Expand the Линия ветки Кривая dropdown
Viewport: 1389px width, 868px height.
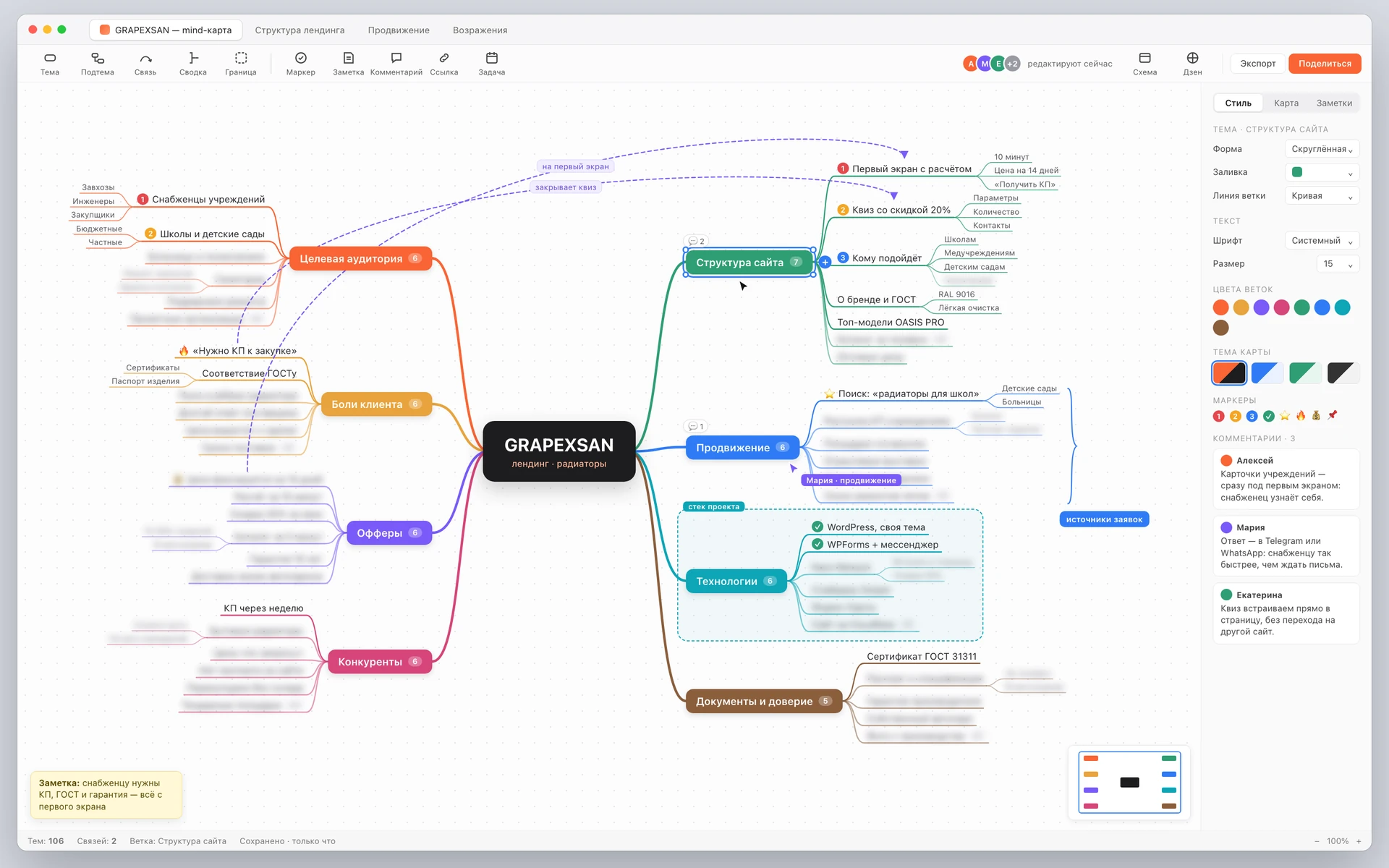1322,196
